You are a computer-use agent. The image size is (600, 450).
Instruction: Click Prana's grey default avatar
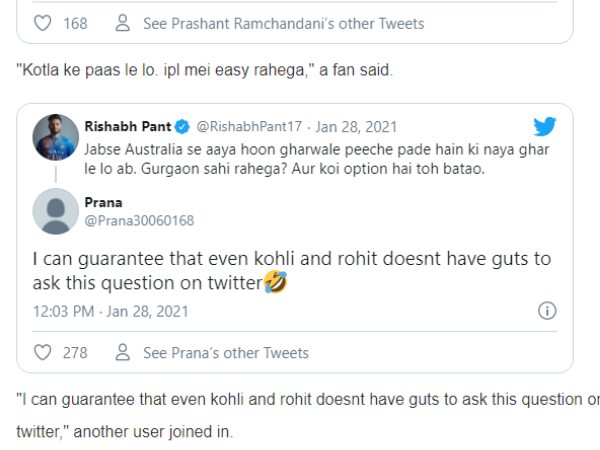click(53, 209)
